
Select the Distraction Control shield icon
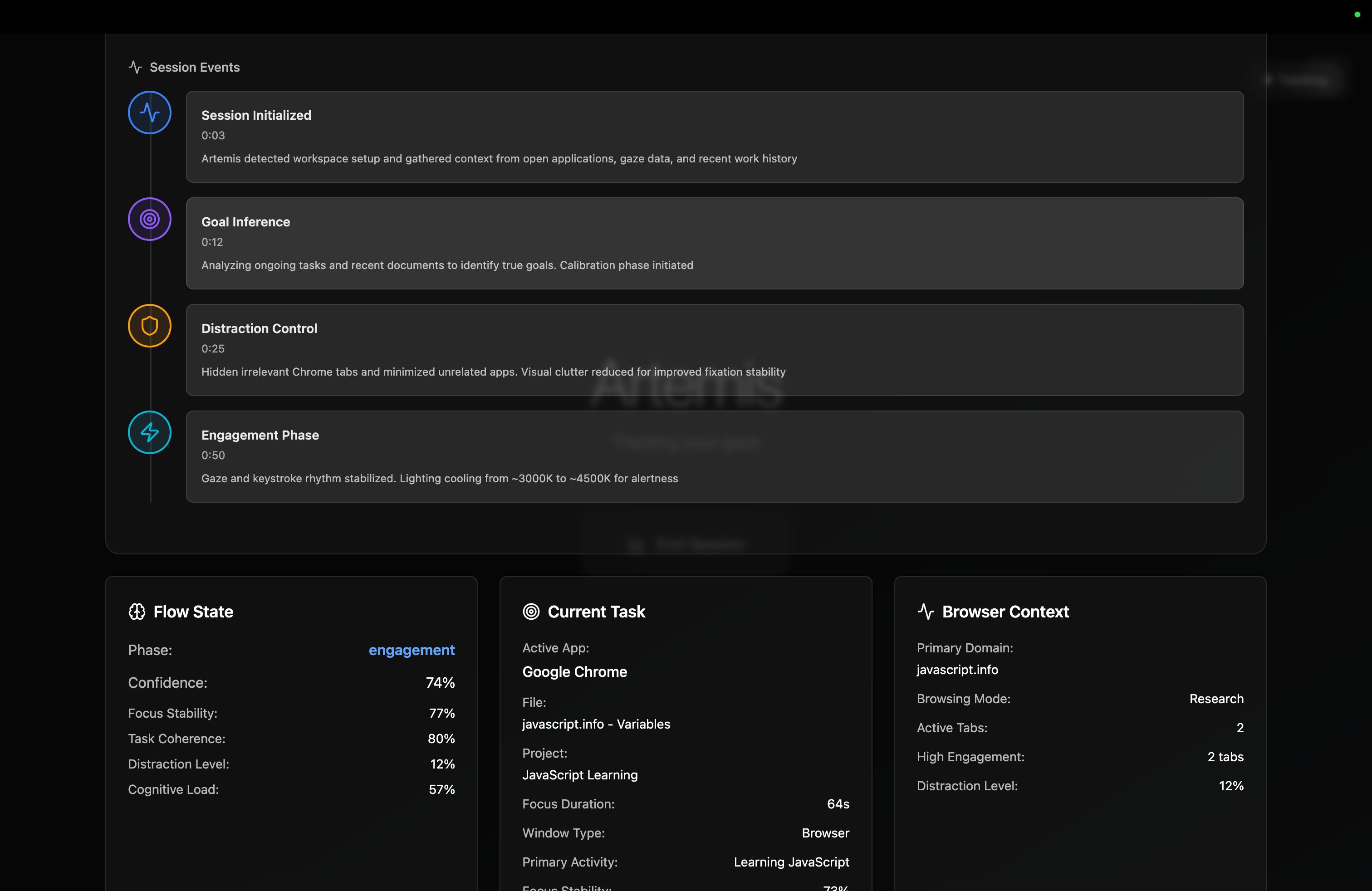tap(149, 326)
